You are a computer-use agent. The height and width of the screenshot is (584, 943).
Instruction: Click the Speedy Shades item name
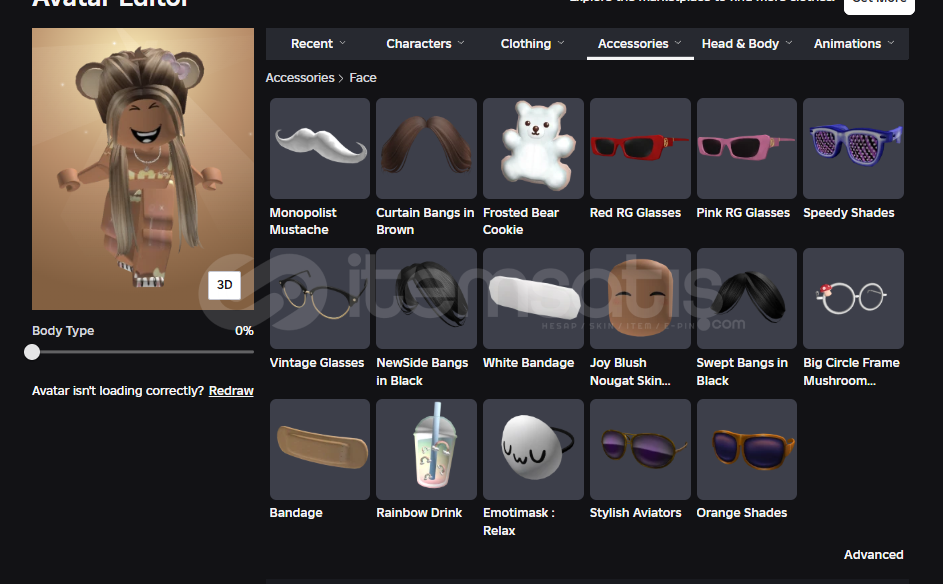tap(849, 212)
